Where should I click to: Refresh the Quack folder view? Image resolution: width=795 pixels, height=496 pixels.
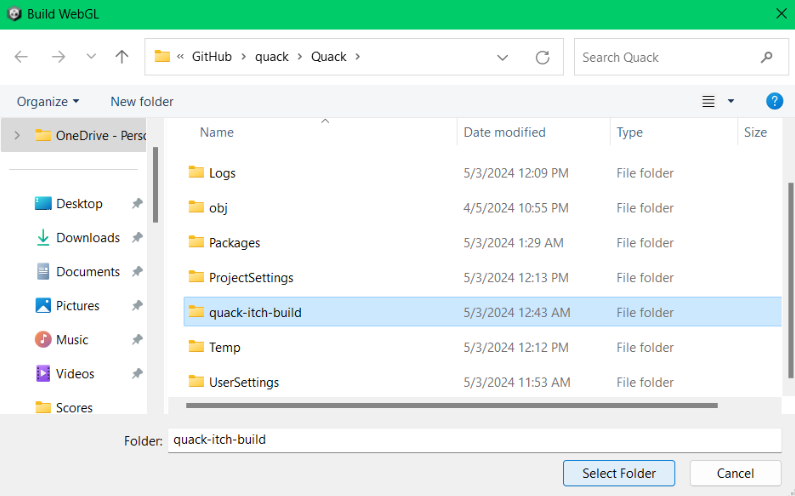pyautogui.click(x=543, y=57)
